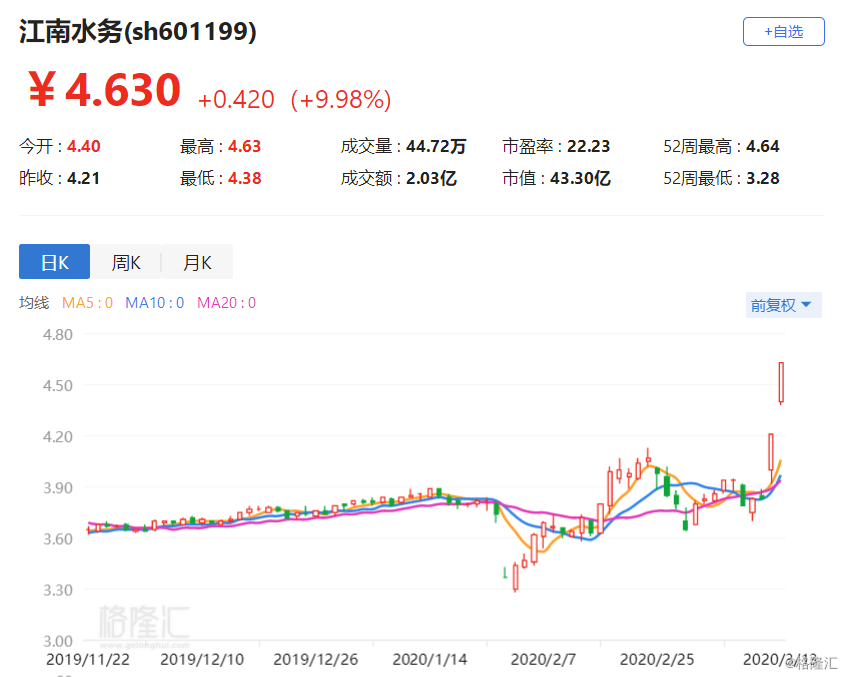Image resolution: width=845 pixels, height=677 pixels.
Task: Click the MA20 : 0 legend entry
Action: [226, 303]
